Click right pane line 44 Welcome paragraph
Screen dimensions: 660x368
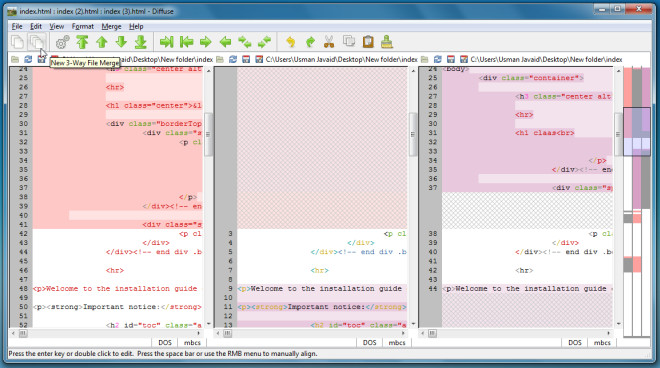click(527, 289)
